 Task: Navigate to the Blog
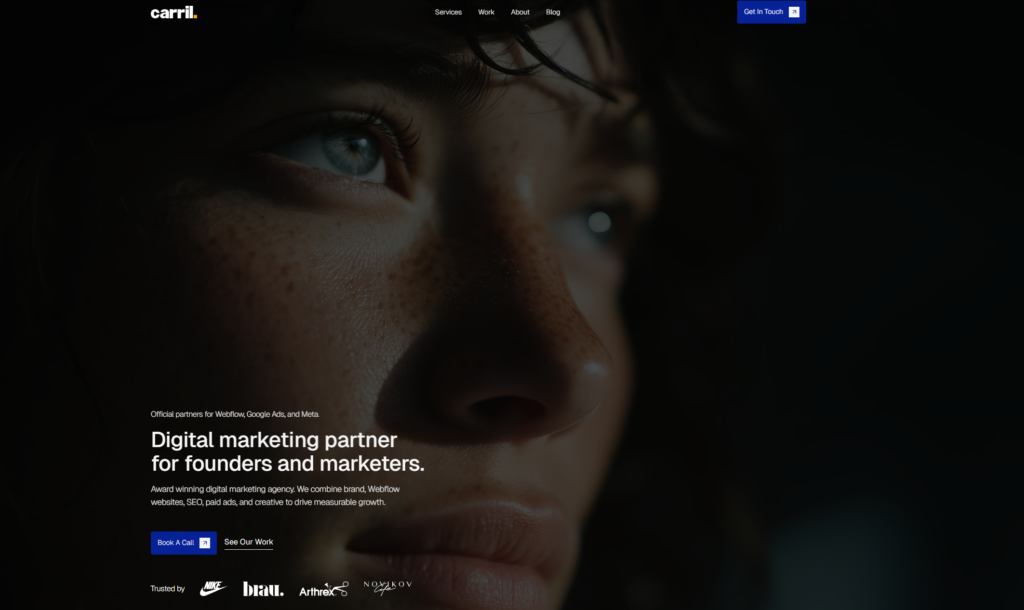click(553, 12)
